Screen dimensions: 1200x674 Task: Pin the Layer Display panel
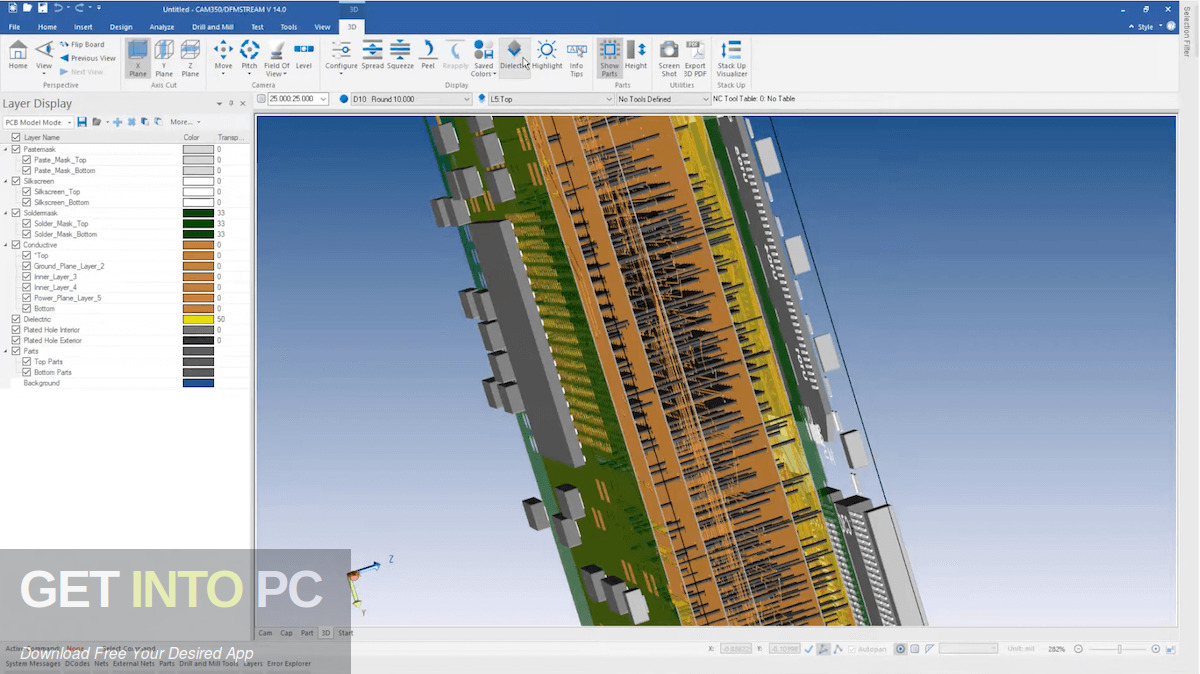coord(231,103)
